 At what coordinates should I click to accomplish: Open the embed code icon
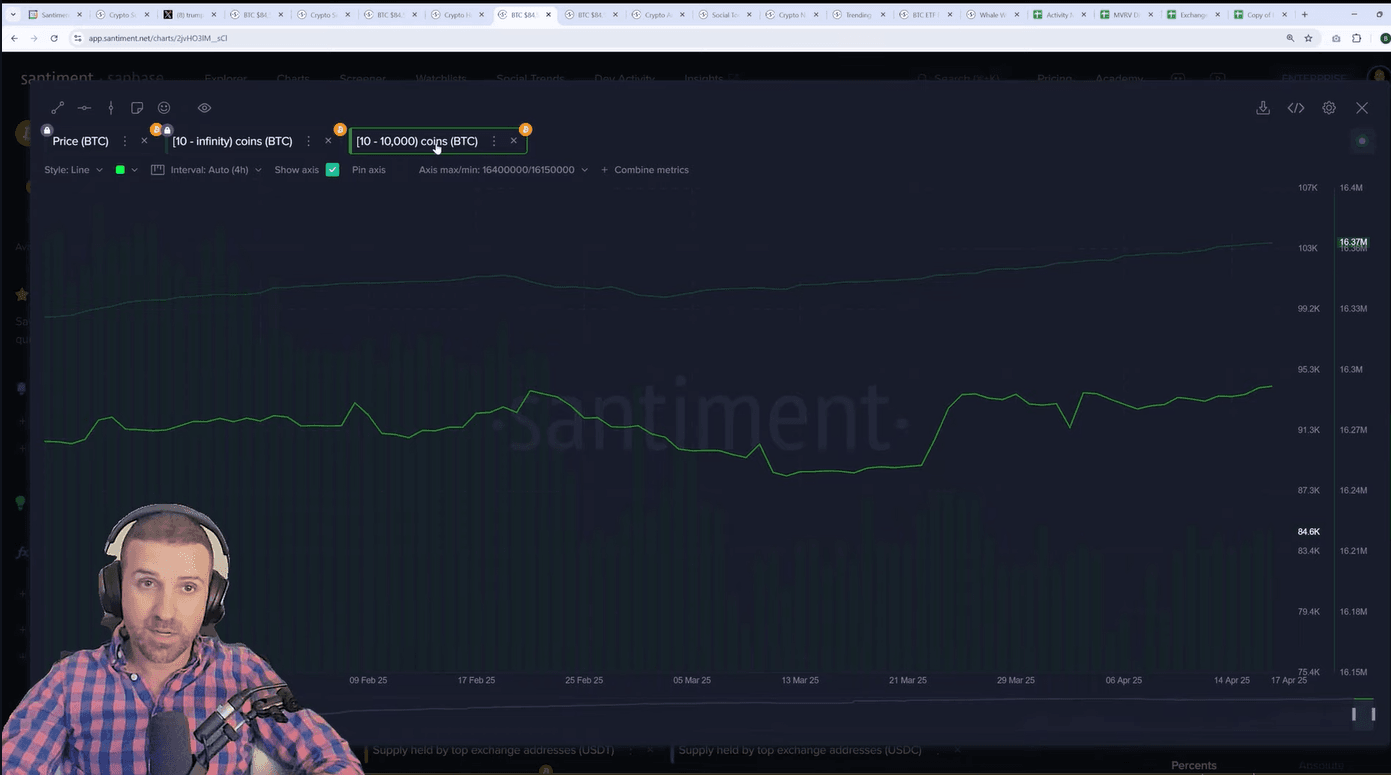coord(1296,108)
